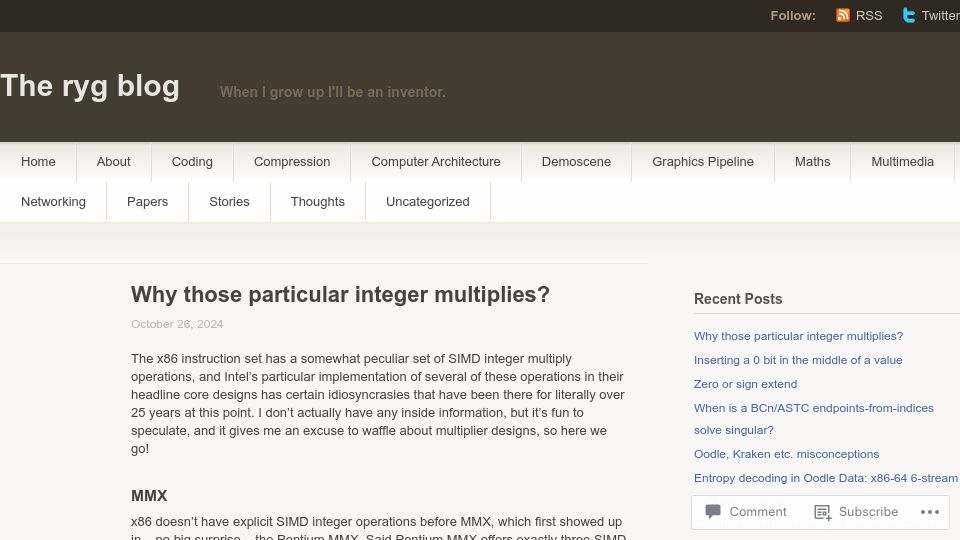The image size is (960, 540).
Task: Click the 'MMX' section heading
Action: [x=149, y=495]
